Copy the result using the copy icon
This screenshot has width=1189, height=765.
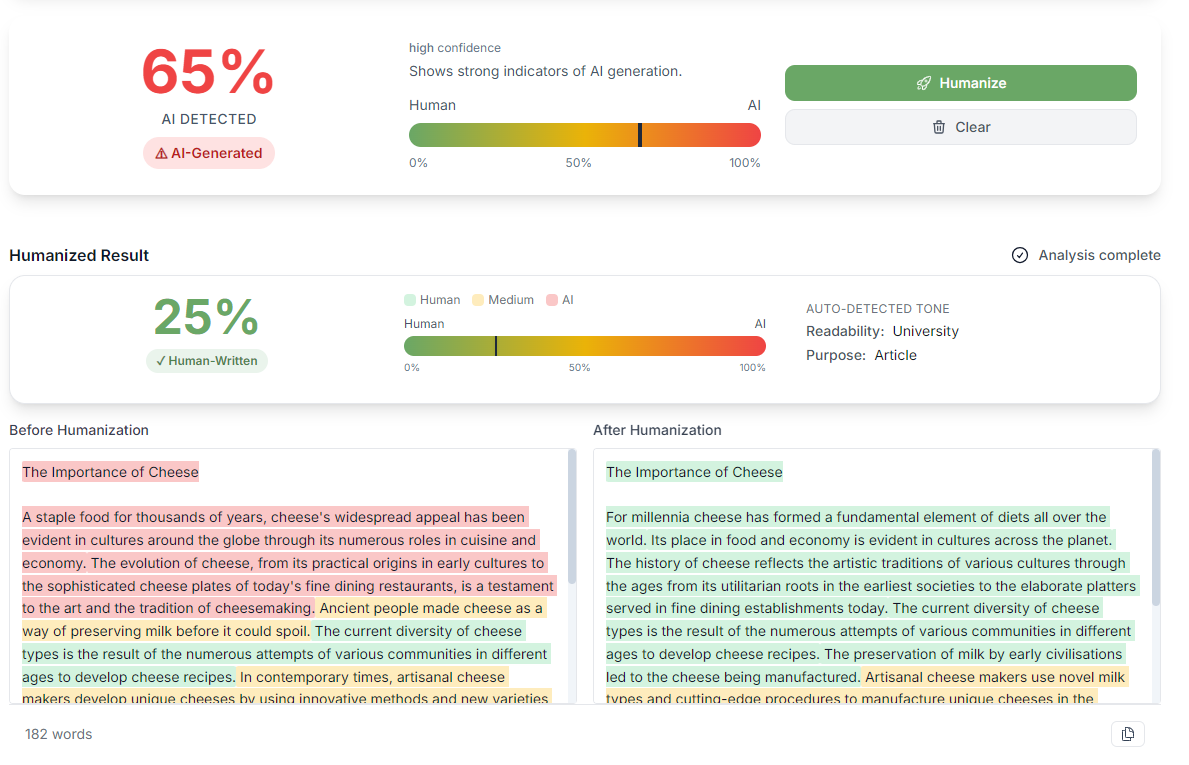[1127, 734]
